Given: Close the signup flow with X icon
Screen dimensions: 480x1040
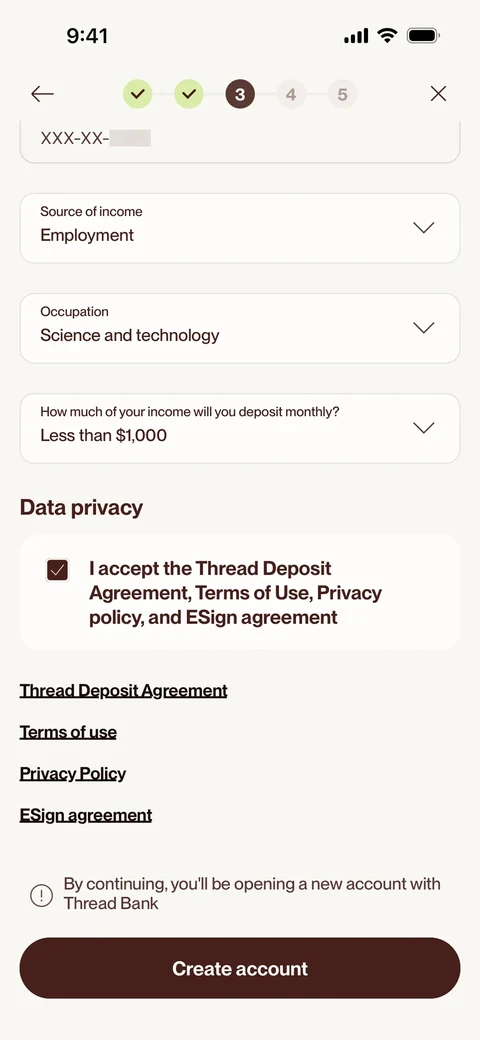Looking at the screenshot, I should [x=438, y=94].
